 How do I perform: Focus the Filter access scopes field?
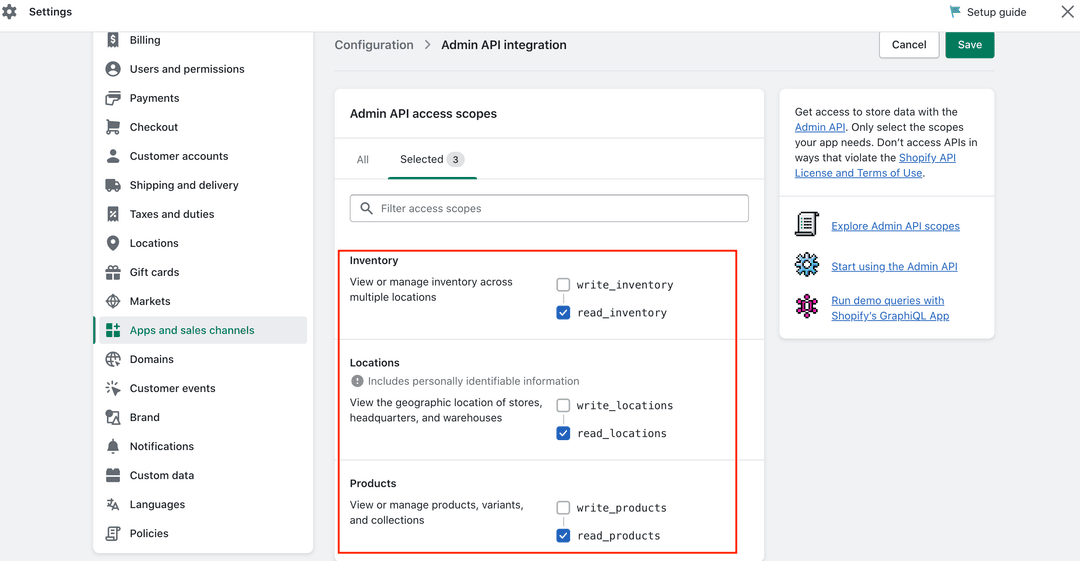click(x=549, y=208)
